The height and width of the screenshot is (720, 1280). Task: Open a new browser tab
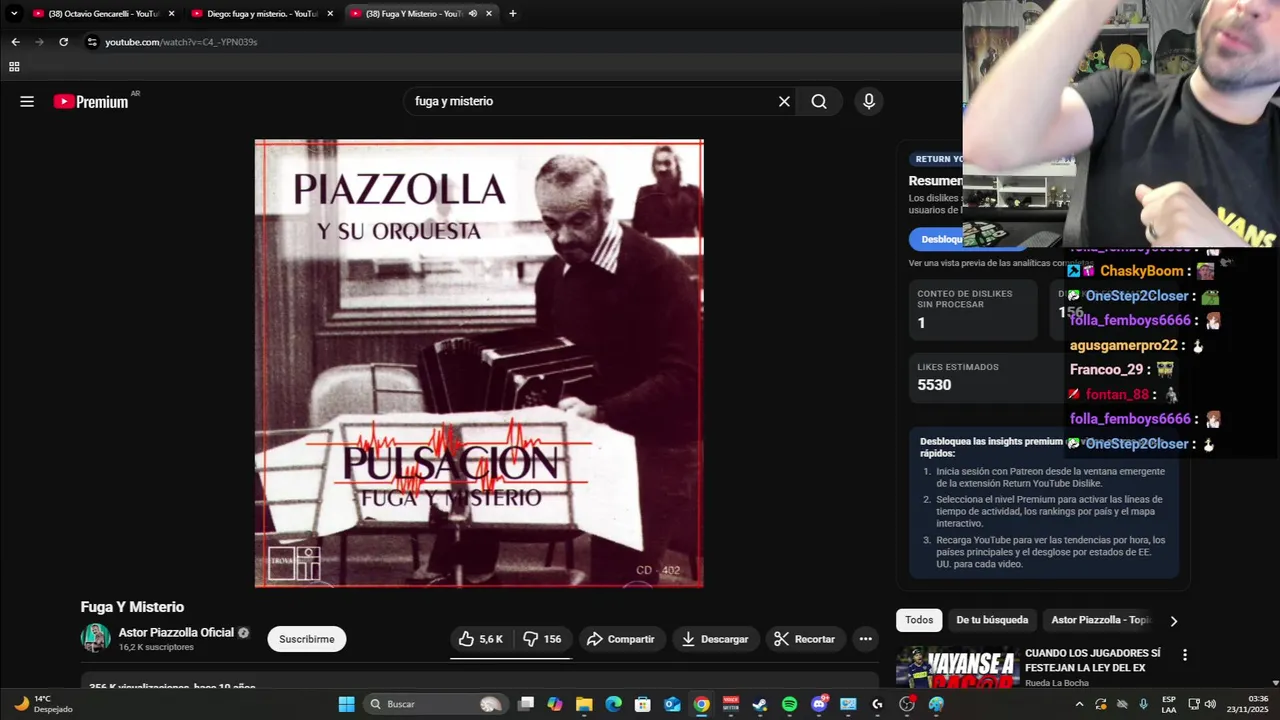coord(513,14)
